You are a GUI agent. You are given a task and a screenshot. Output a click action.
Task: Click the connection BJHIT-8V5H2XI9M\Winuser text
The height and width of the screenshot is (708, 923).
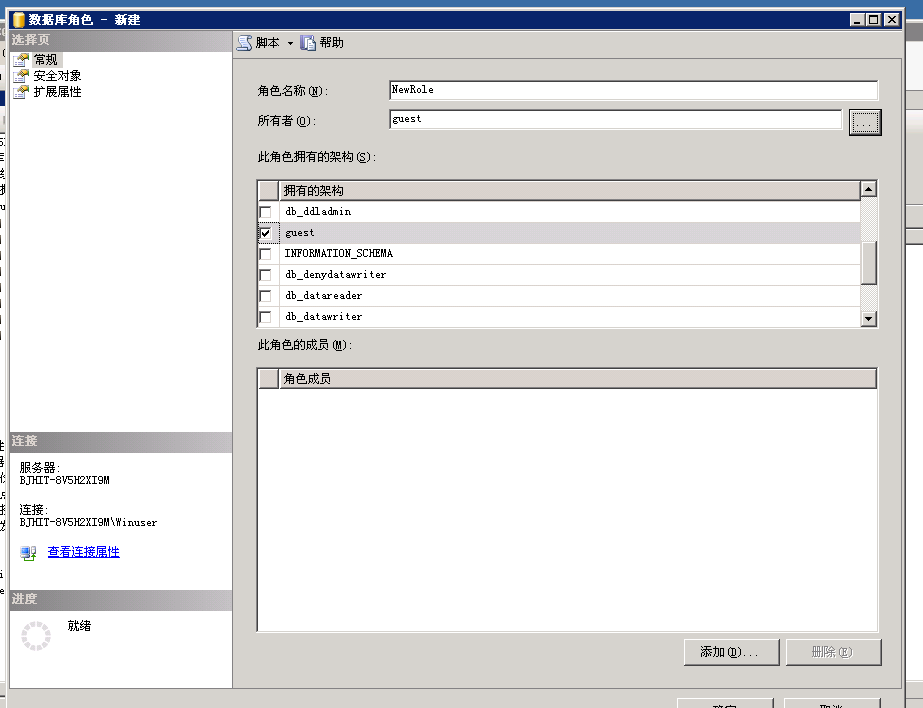[88, 523]
